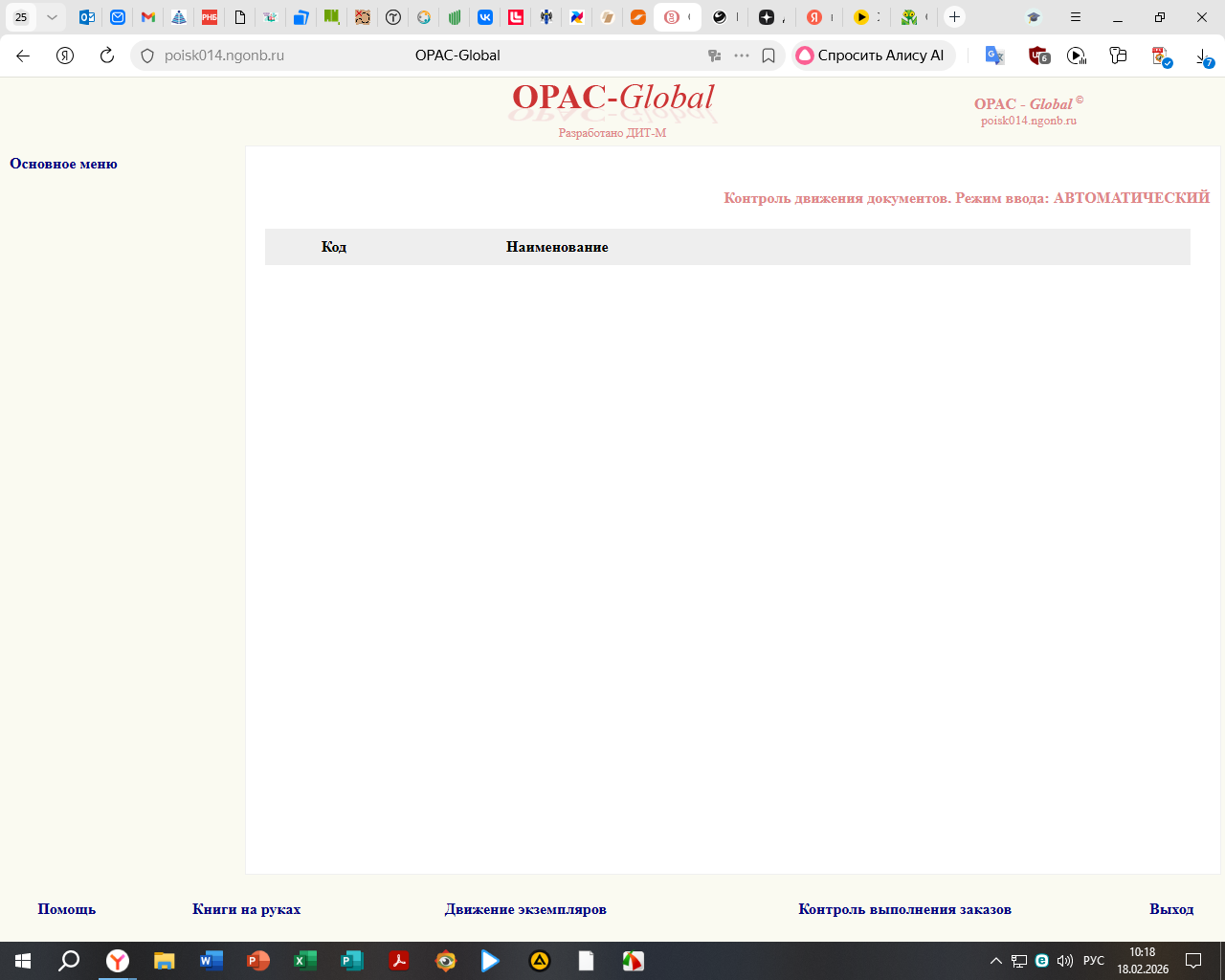The image size is (1225, 980).
Task: Open the Yandex home button icon
Action: (x=65, y=56)
